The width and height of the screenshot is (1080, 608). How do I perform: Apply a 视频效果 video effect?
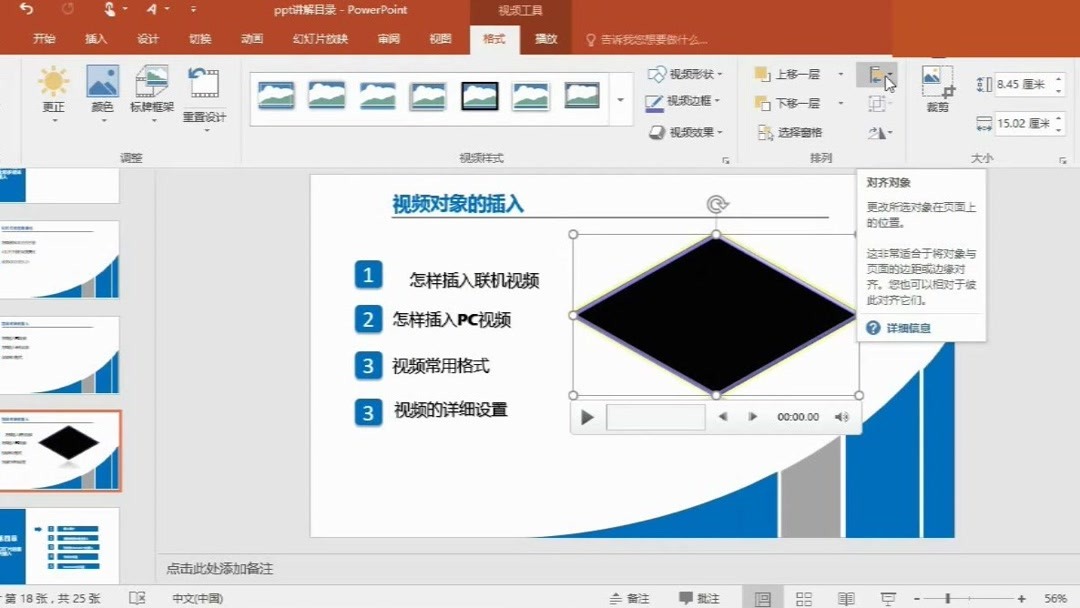click(x=688, y=133)
